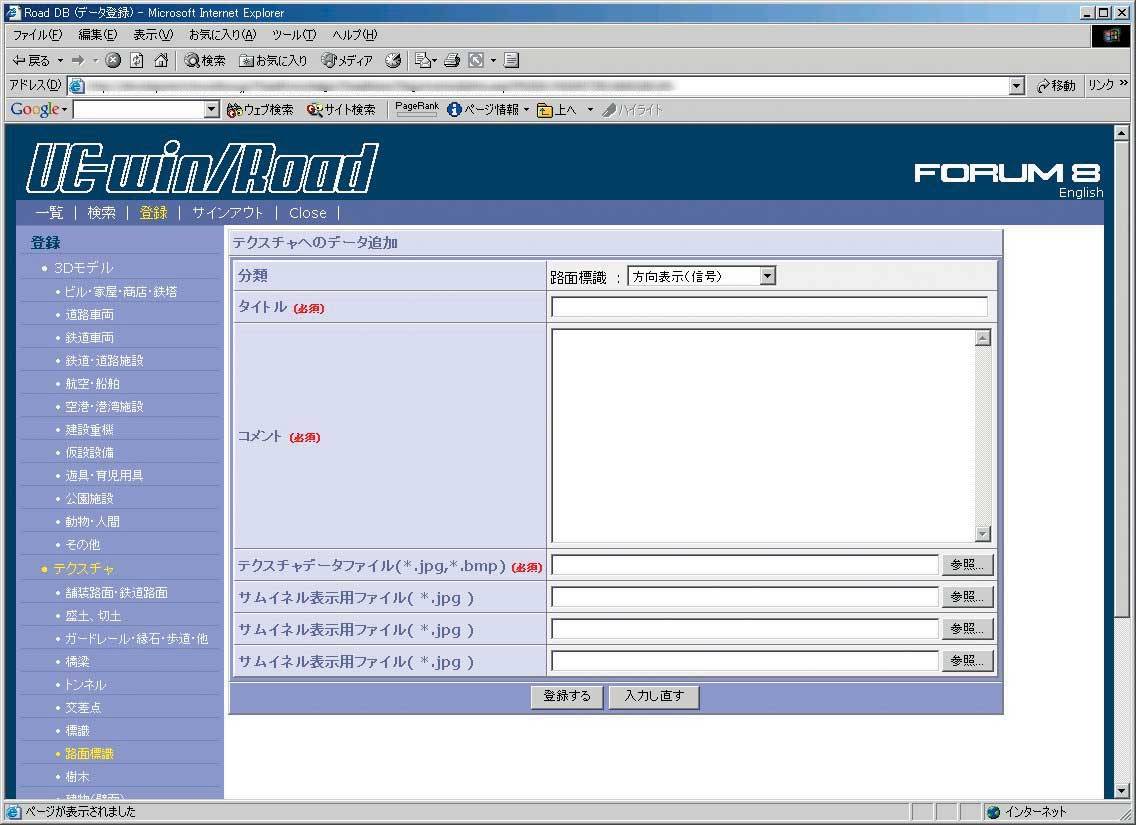
Task: Click 参照 for テクスチャデータファイル
Action: [x=967, y=564]
